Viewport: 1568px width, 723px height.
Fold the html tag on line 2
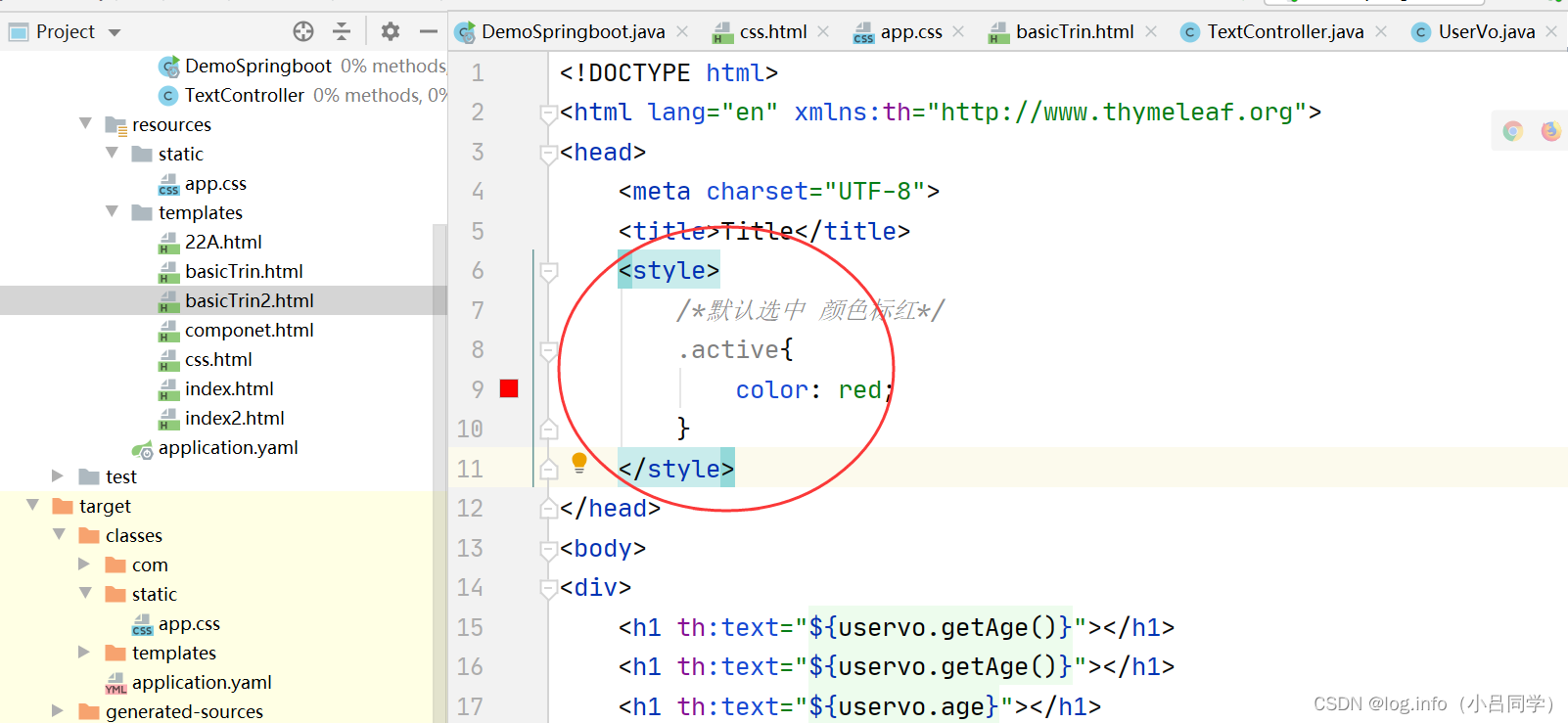(549, 113)
